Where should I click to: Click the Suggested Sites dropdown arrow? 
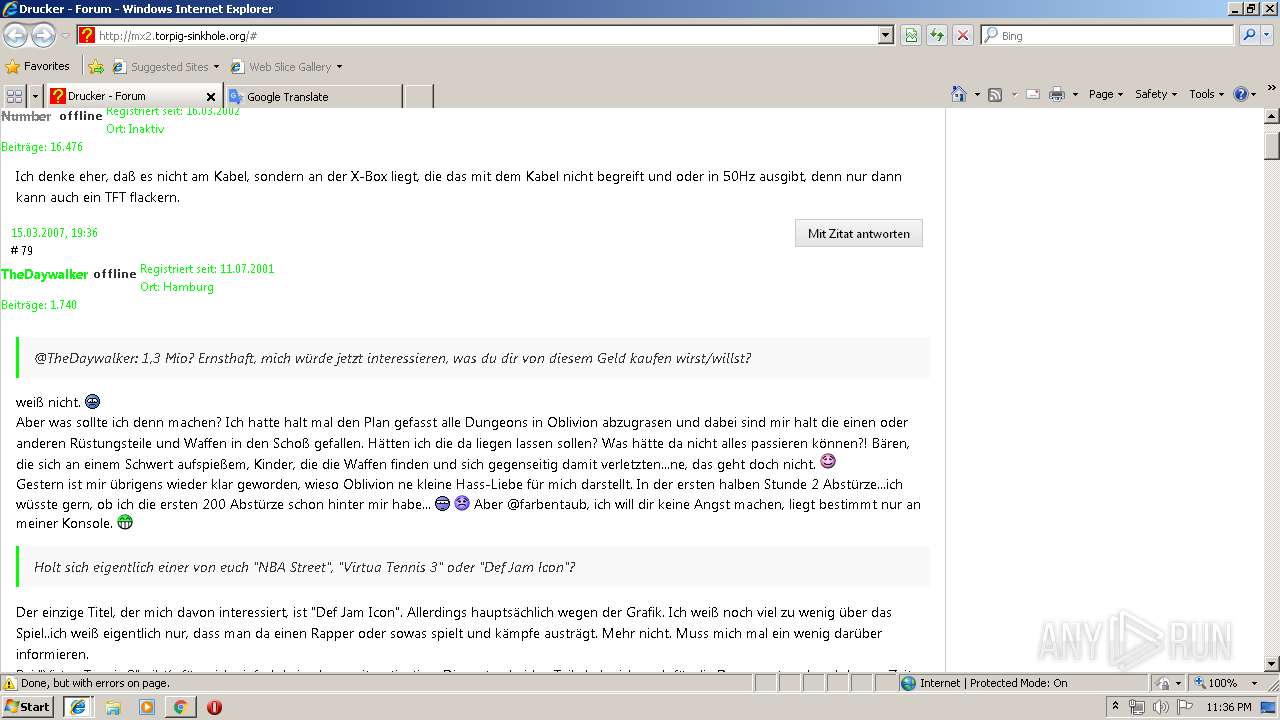pos(216,67)
